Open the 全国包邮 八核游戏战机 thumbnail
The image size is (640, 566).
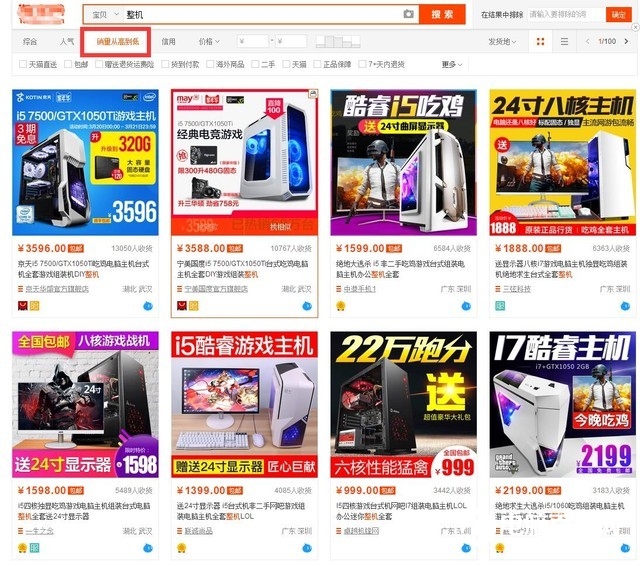pyautogui.click(x=85, y=404)
